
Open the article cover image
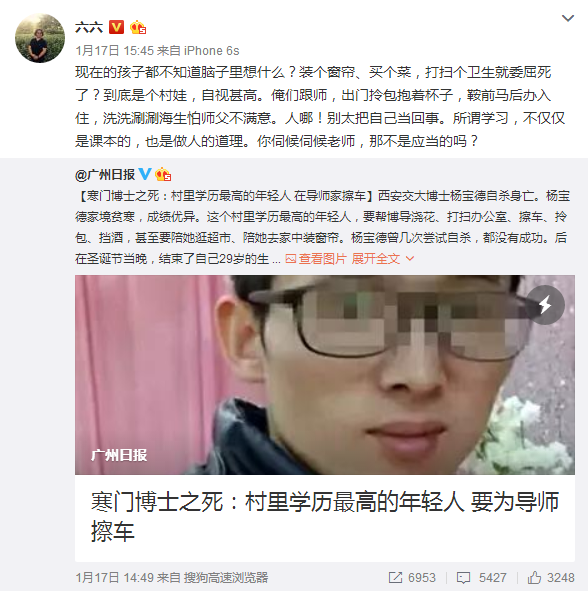tap(325, 375)
